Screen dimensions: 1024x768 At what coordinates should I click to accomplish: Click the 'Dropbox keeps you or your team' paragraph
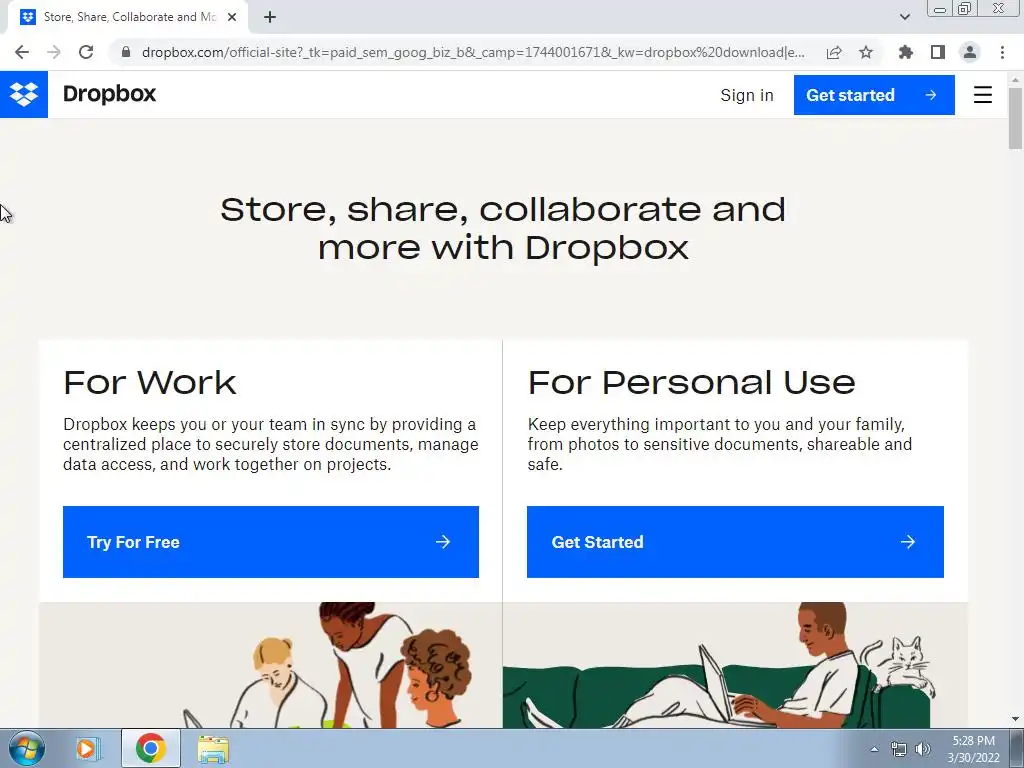point(271,444)
